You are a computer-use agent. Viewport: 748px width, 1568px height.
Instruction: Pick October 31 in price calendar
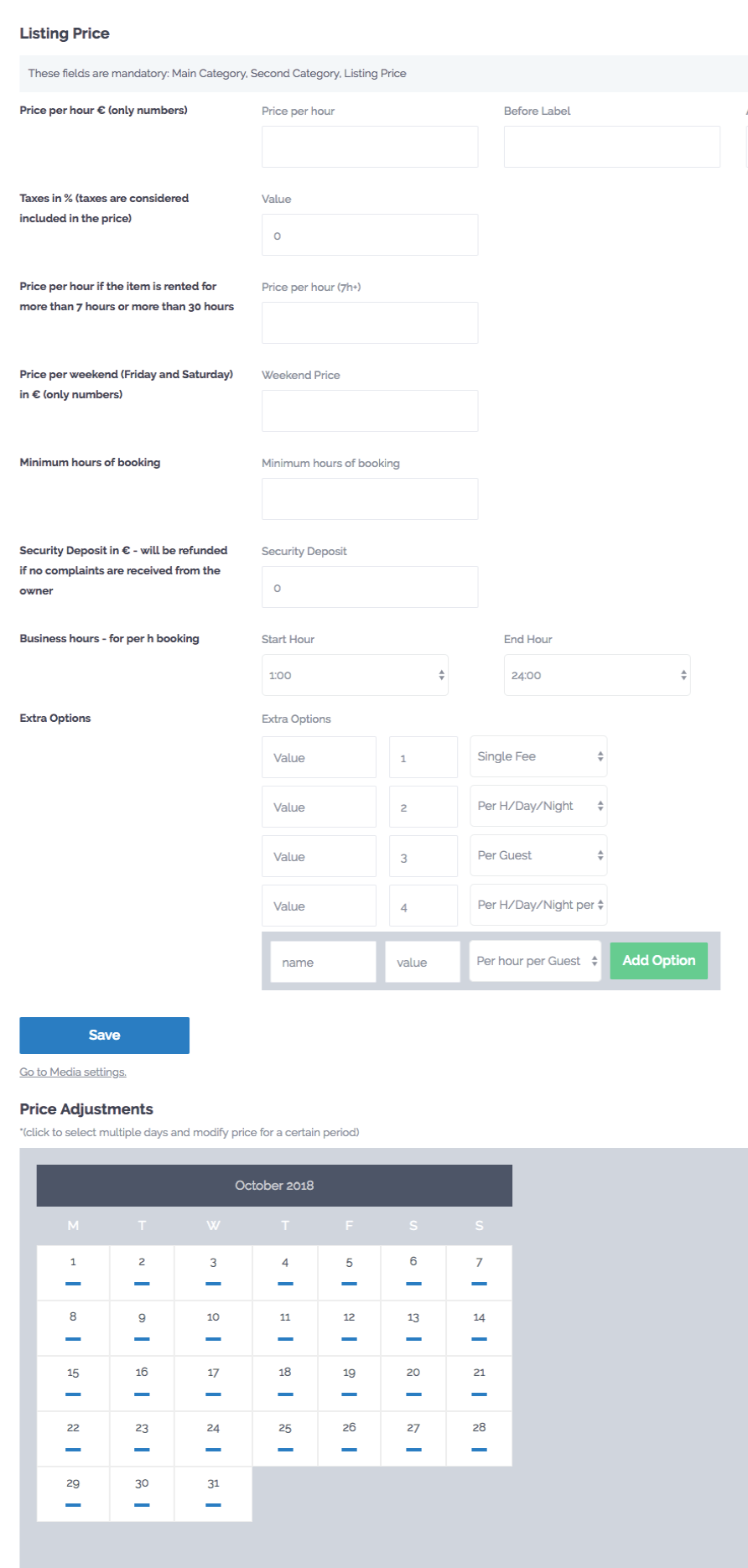(213, 1494)
